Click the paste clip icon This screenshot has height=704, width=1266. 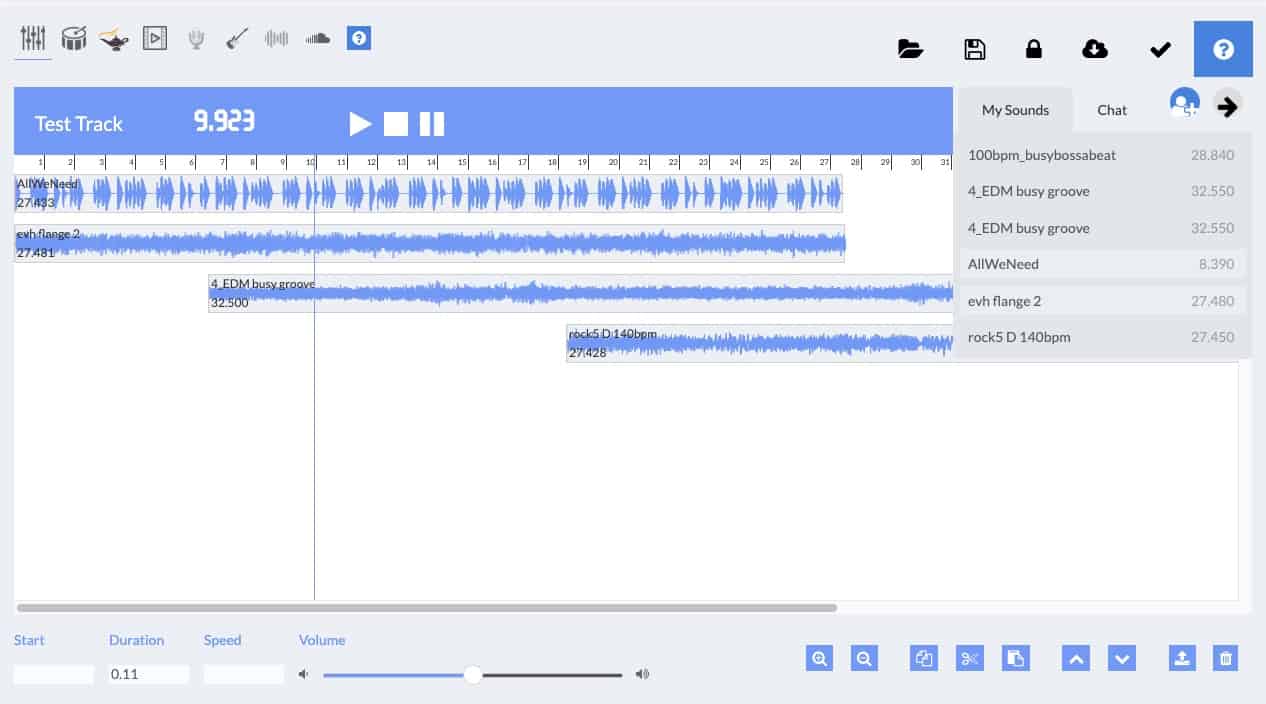click(x=1016, y=658)
